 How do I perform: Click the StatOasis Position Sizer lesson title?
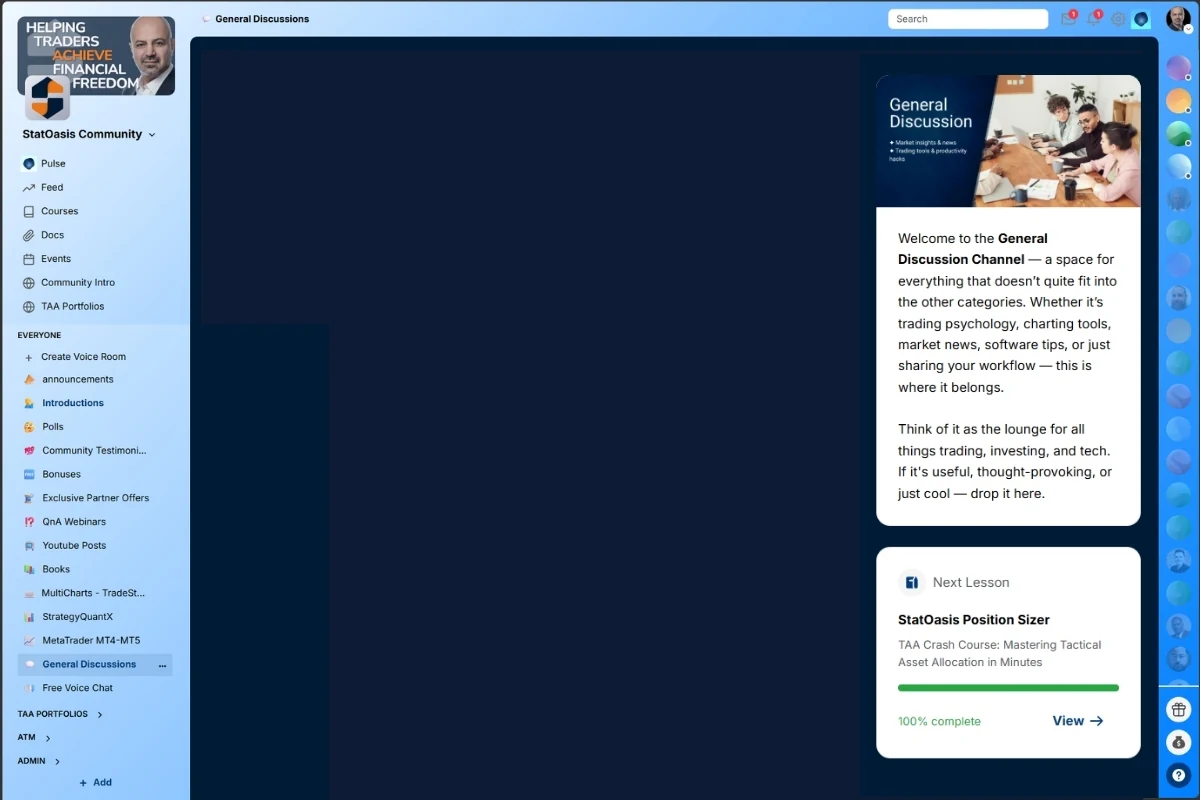click(974, 620)
